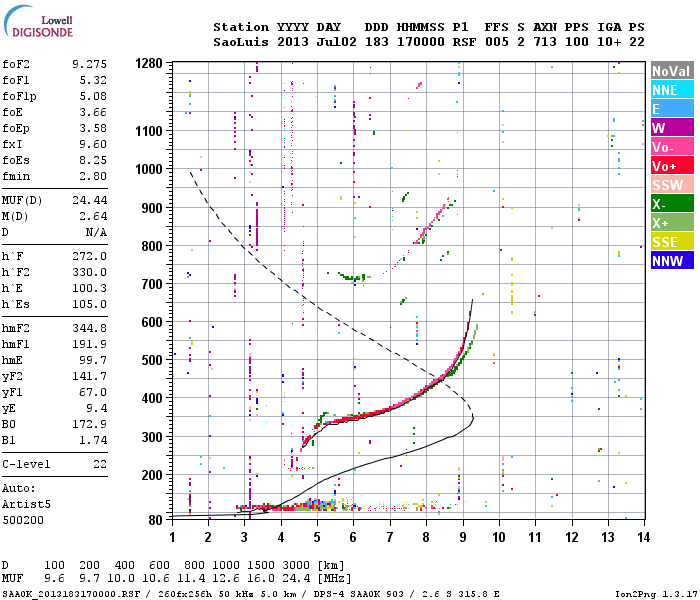The image size is (700, 600).
Task: Click the MUF(D) value 24.44
Action: [x=89, y=200]
